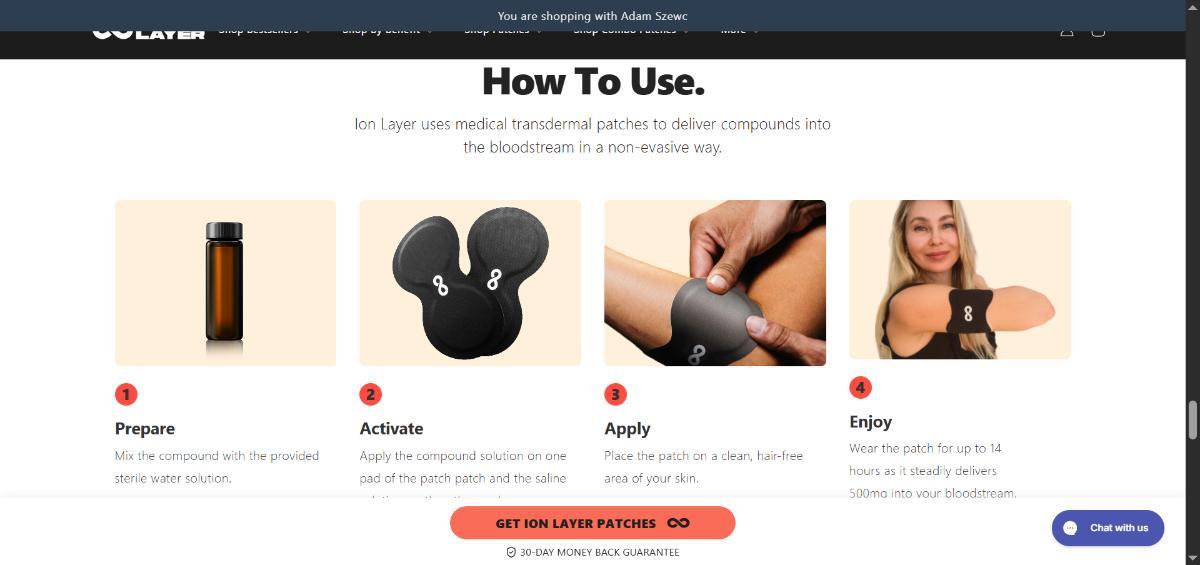
Task: Expand the Shop Bestsellers dropdown menu
Action: click(x=265, y=31)
